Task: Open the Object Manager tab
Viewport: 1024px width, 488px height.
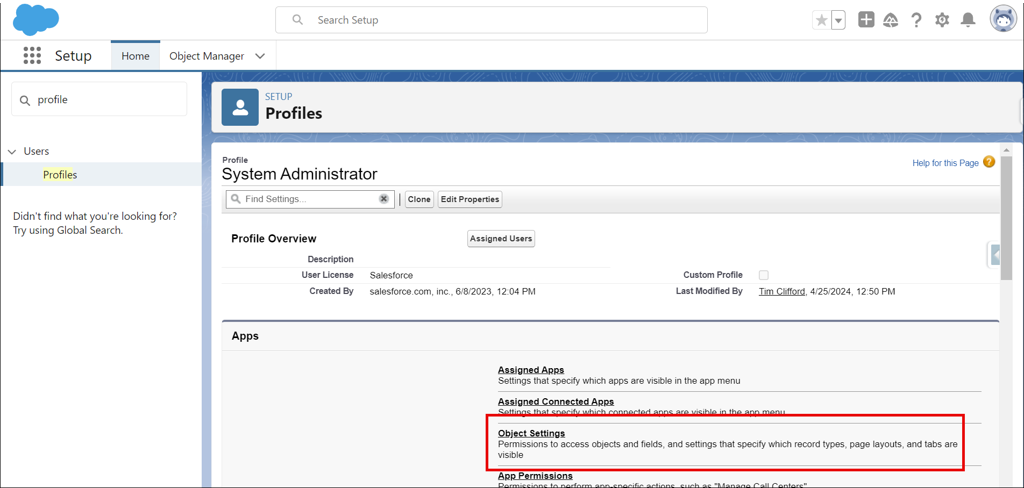Action: 206,56
